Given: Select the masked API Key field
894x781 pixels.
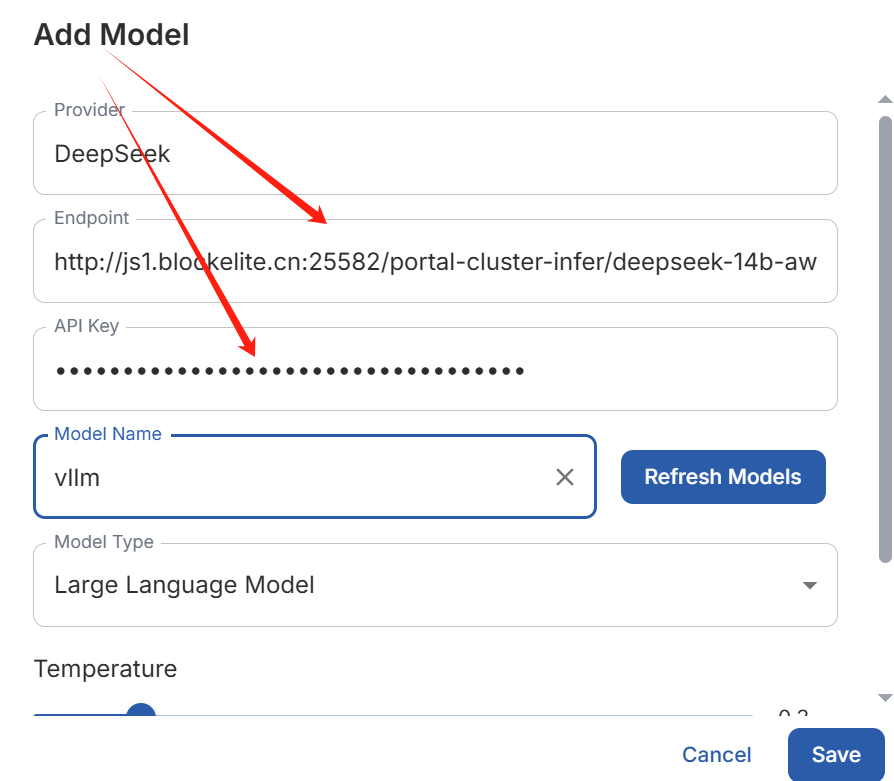Looking at the screenshot, I should (x=435, y=369).
